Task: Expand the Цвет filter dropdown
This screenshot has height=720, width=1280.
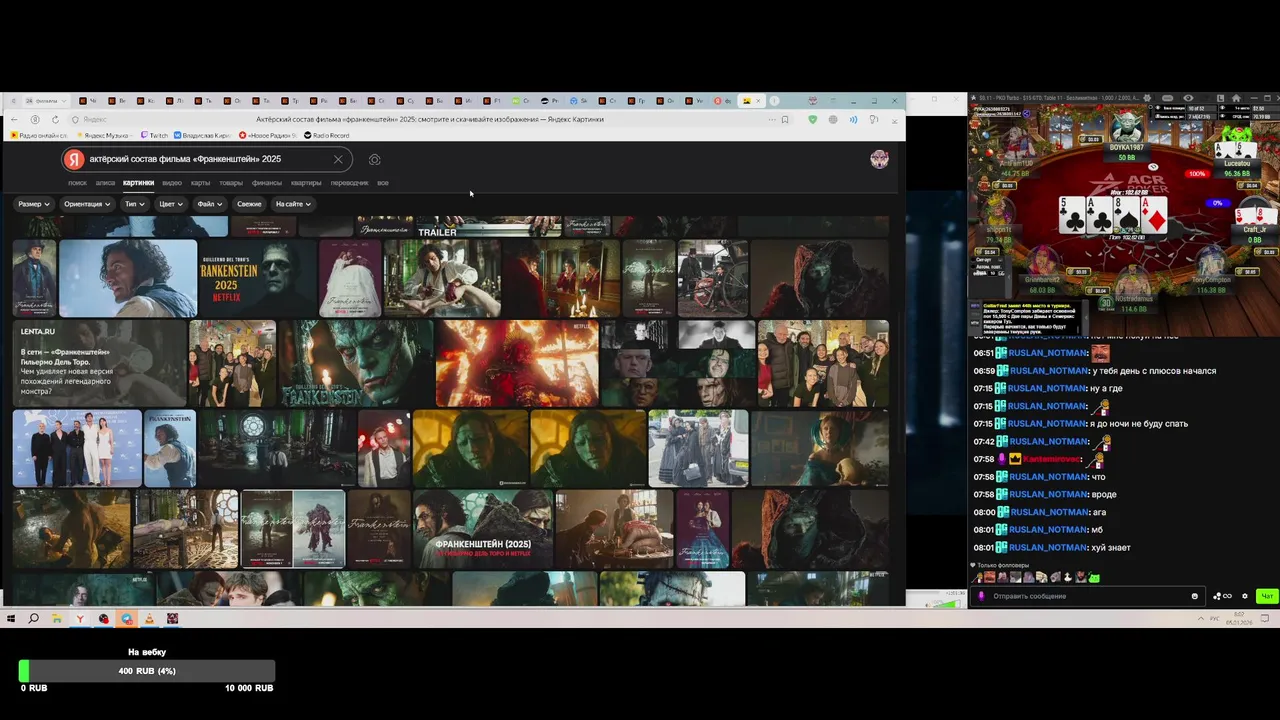Action: click(x=171, y=204)
